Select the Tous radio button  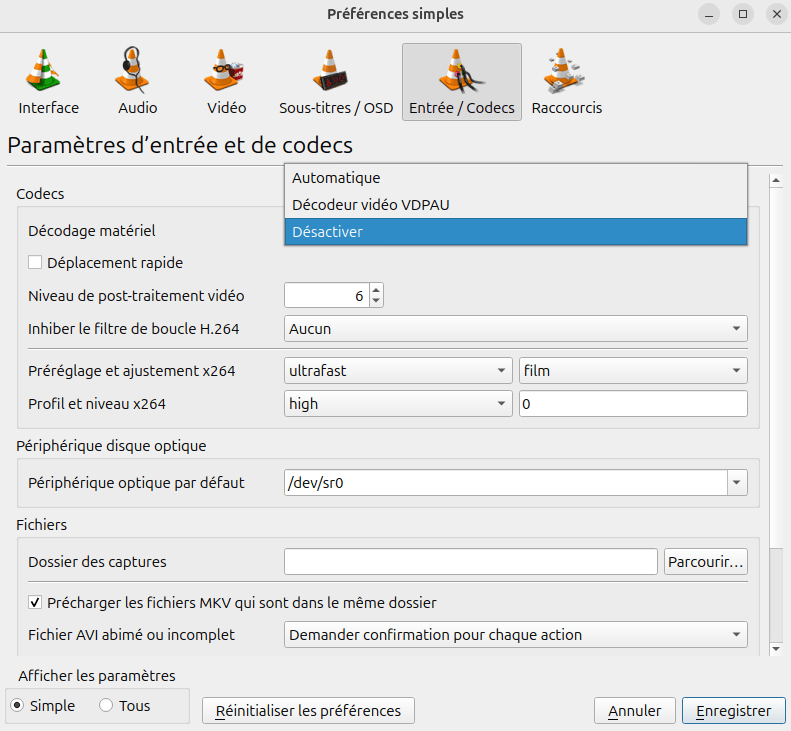click(x=106, y=706)
